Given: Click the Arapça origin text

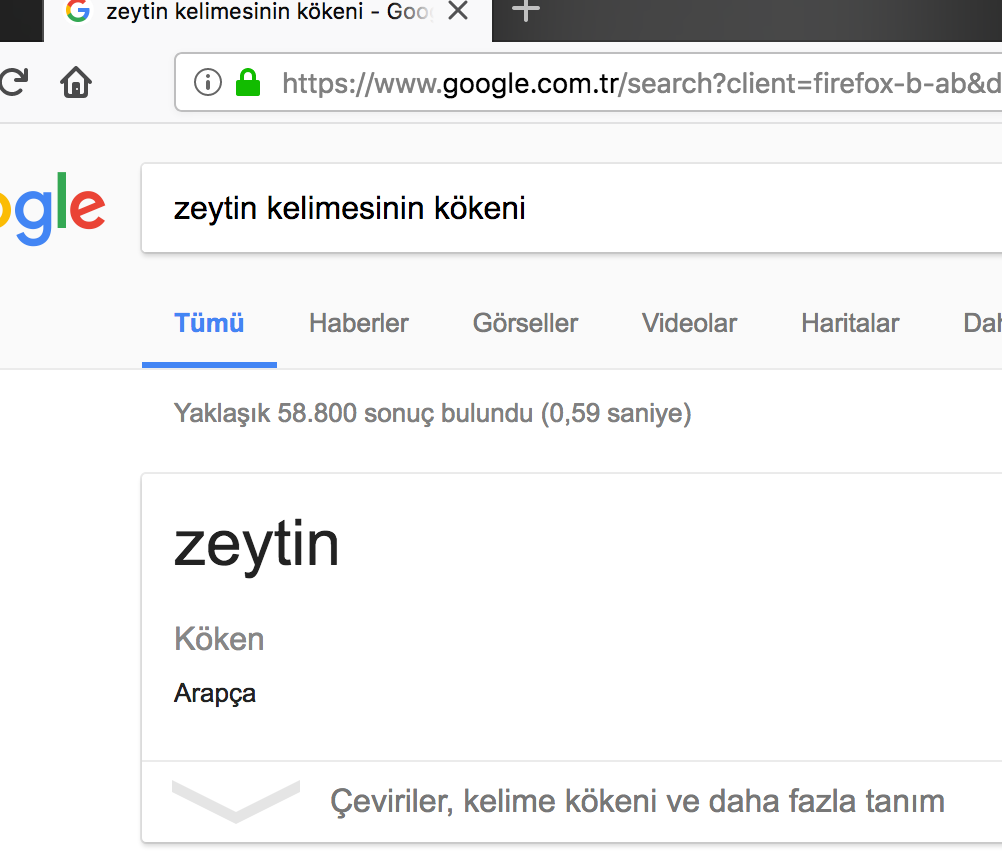Looking at the screenshot, I should (x=215, y=693).
